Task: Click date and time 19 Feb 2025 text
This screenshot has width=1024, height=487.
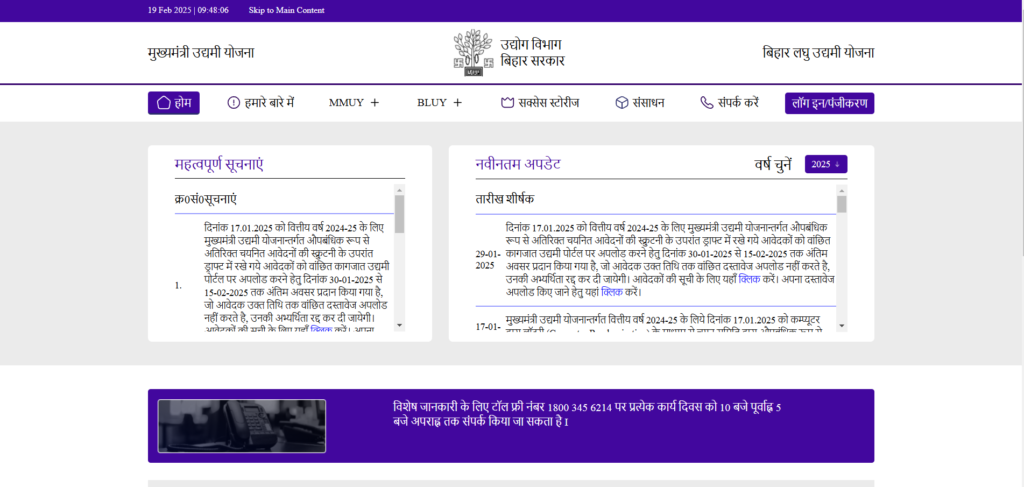Action: (188, 10)
